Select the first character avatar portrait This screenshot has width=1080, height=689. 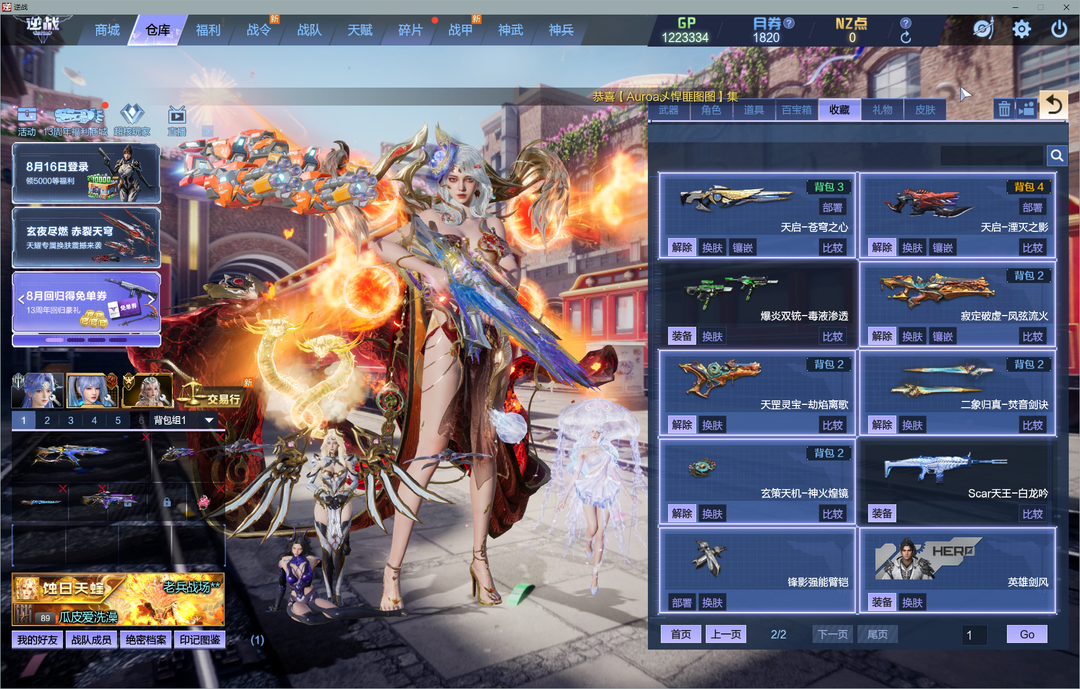coord(38,391)
